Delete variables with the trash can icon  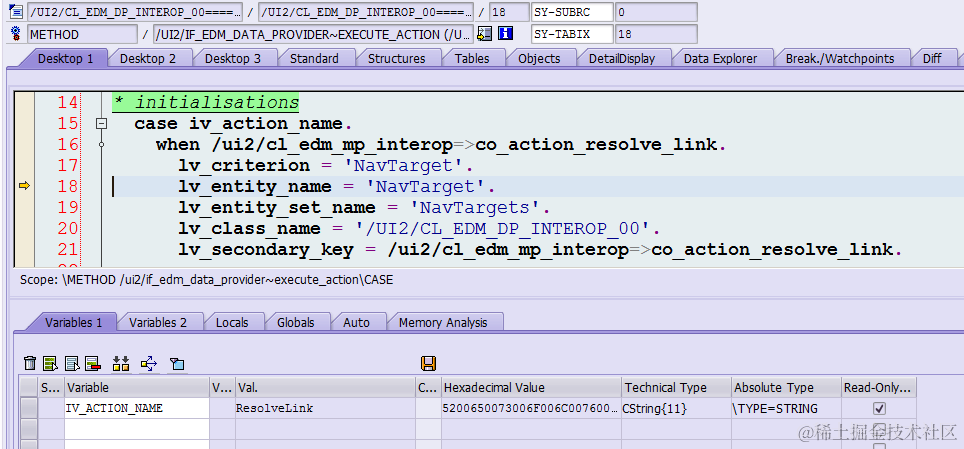[30, 364]
